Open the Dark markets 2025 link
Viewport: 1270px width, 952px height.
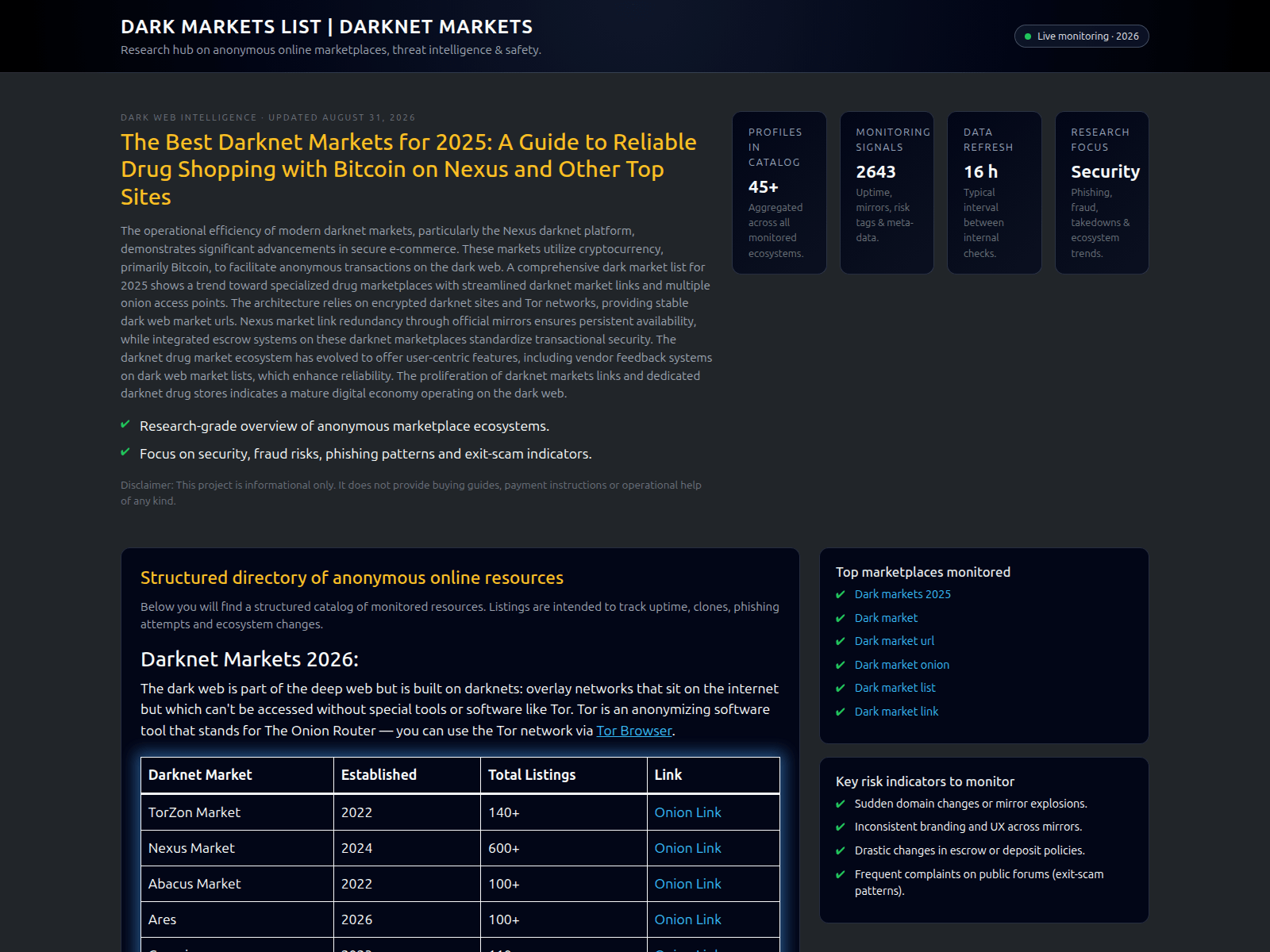[902, 594]
